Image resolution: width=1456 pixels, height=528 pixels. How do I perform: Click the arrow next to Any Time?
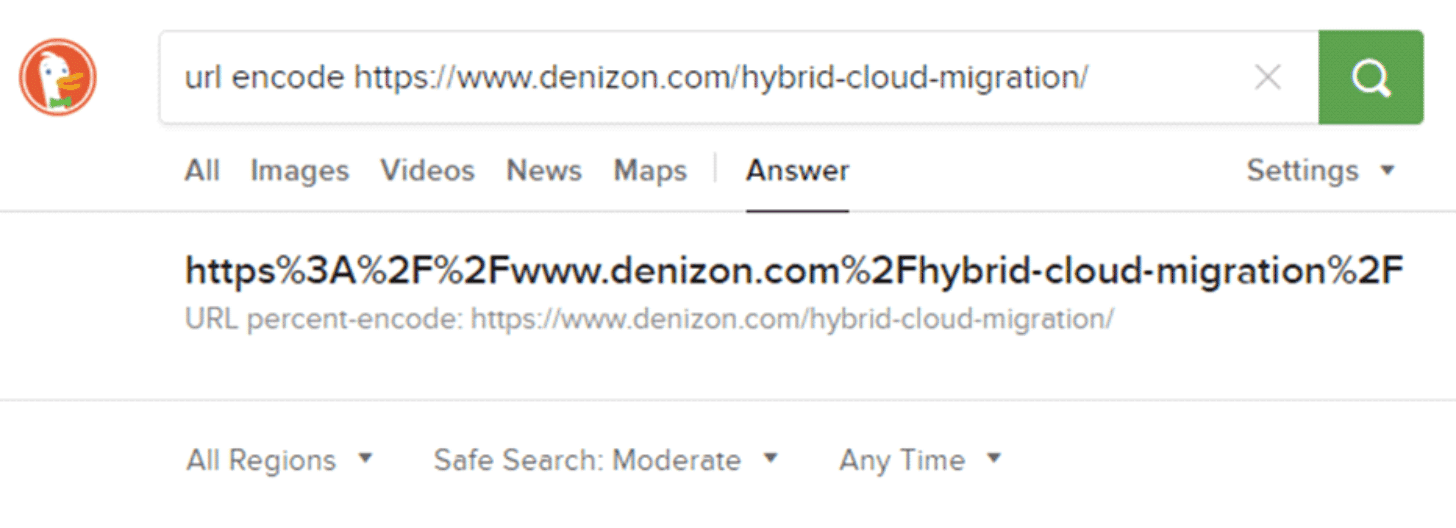pos(993,459)
